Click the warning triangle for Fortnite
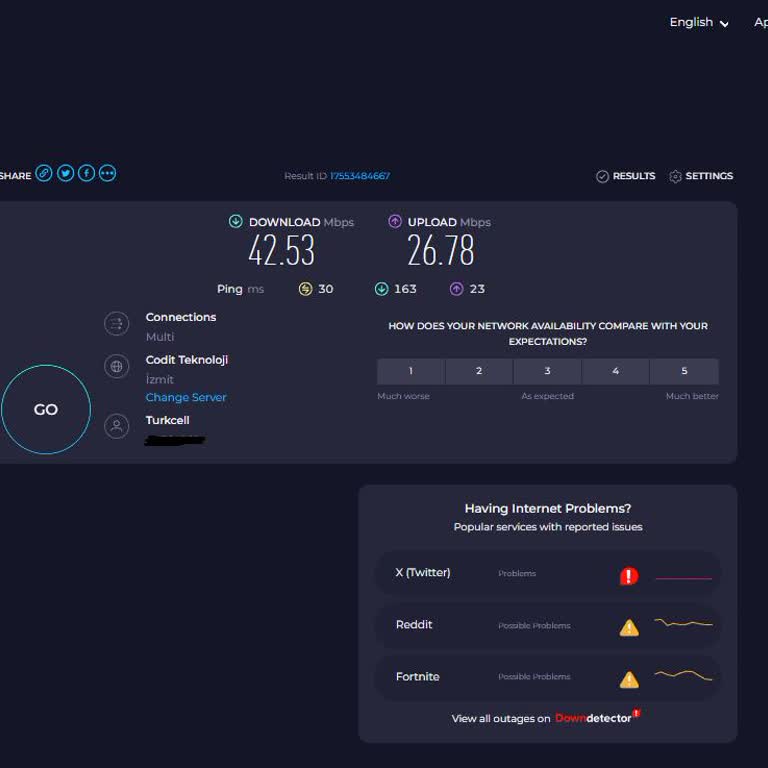Viewport: 768px width, 768px height. (x=629, y=679)
